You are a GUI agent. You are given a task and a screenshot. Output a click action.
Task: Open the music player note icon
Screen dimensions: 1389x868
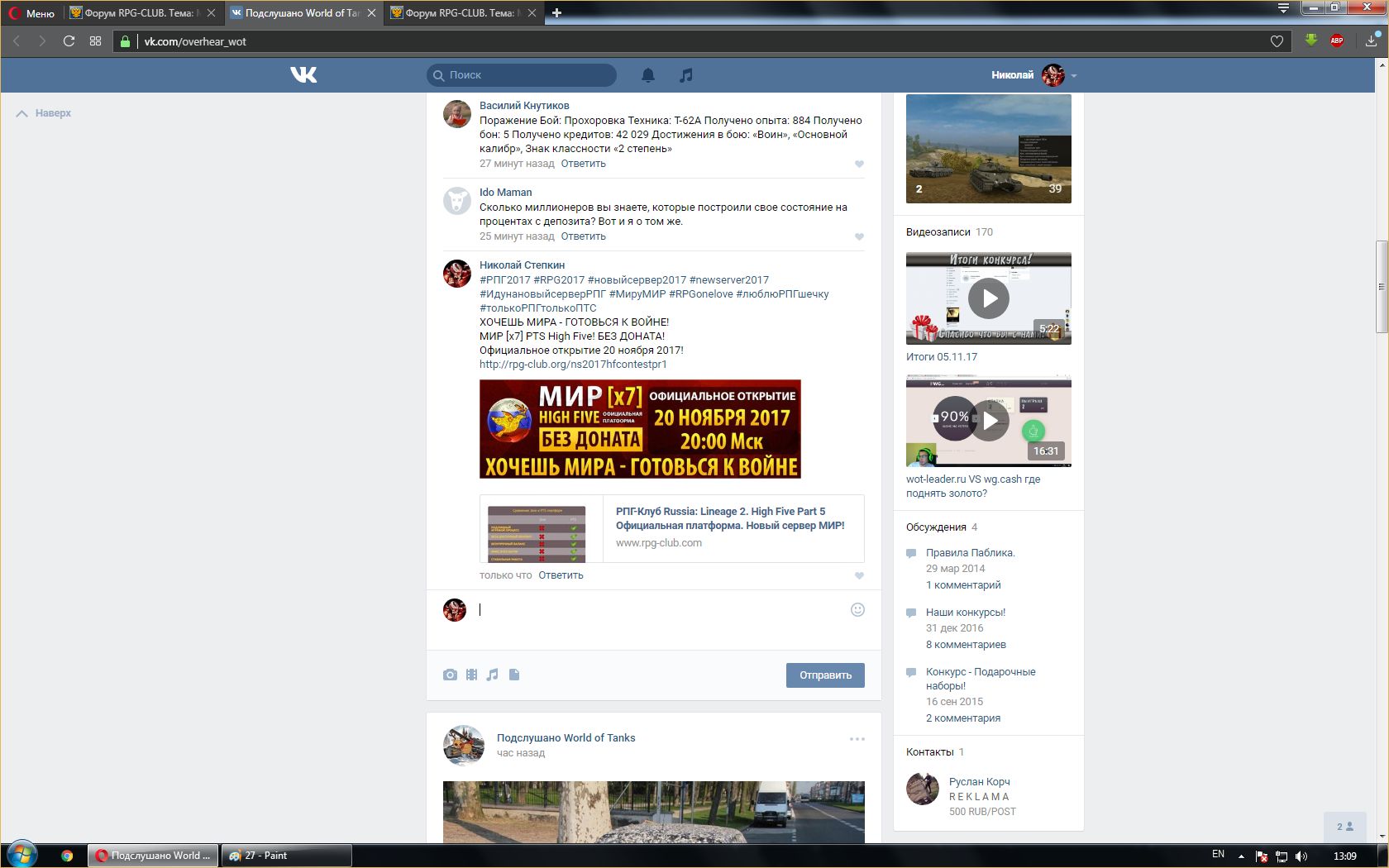(685, 75)
